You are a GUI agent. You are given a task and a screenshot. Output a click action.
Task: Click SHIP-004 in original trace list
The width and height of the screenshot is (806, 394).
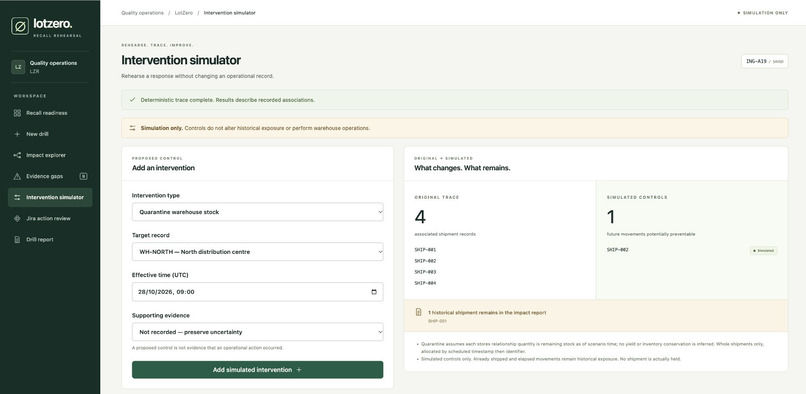coord(426,283)
